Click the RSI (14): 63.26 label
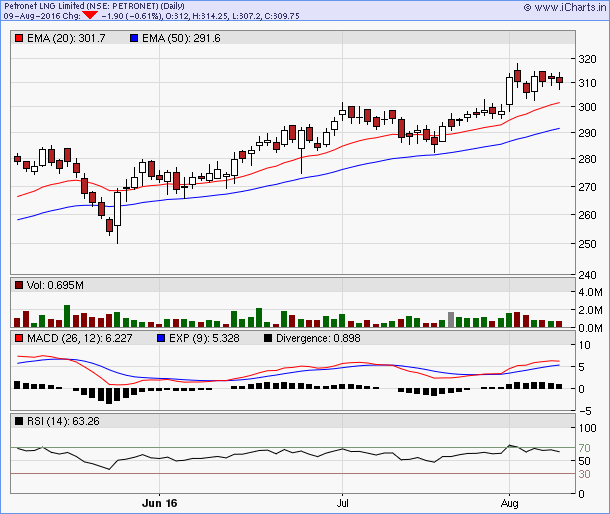 point(63,421)
